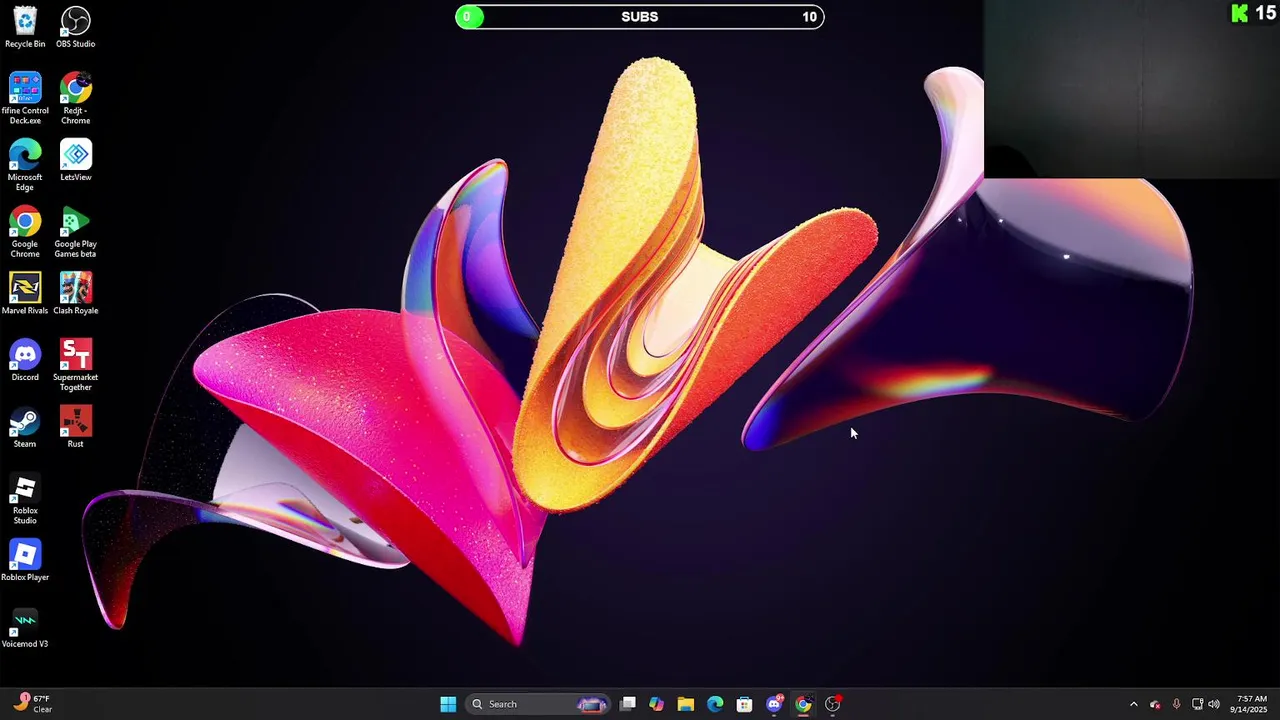Image resolution: width=1280 pixels, height=720 pixels.
Task: Switch to Discord in the taskbar
Action: click(x=774, y=704)
